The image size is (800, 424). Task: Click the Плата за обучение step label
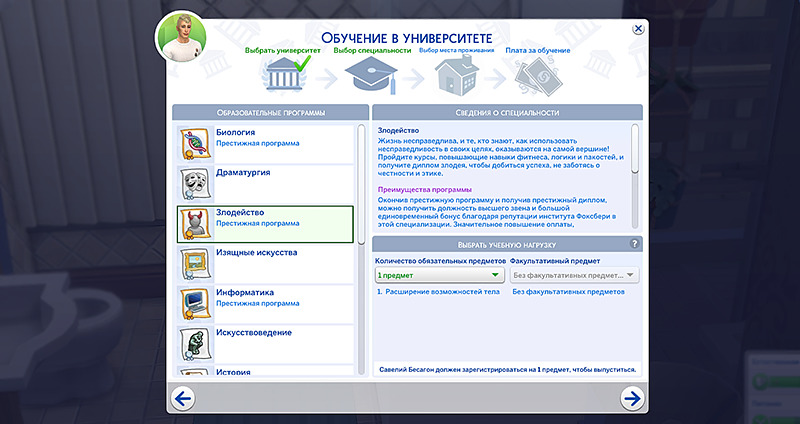[x=538, y=51]
